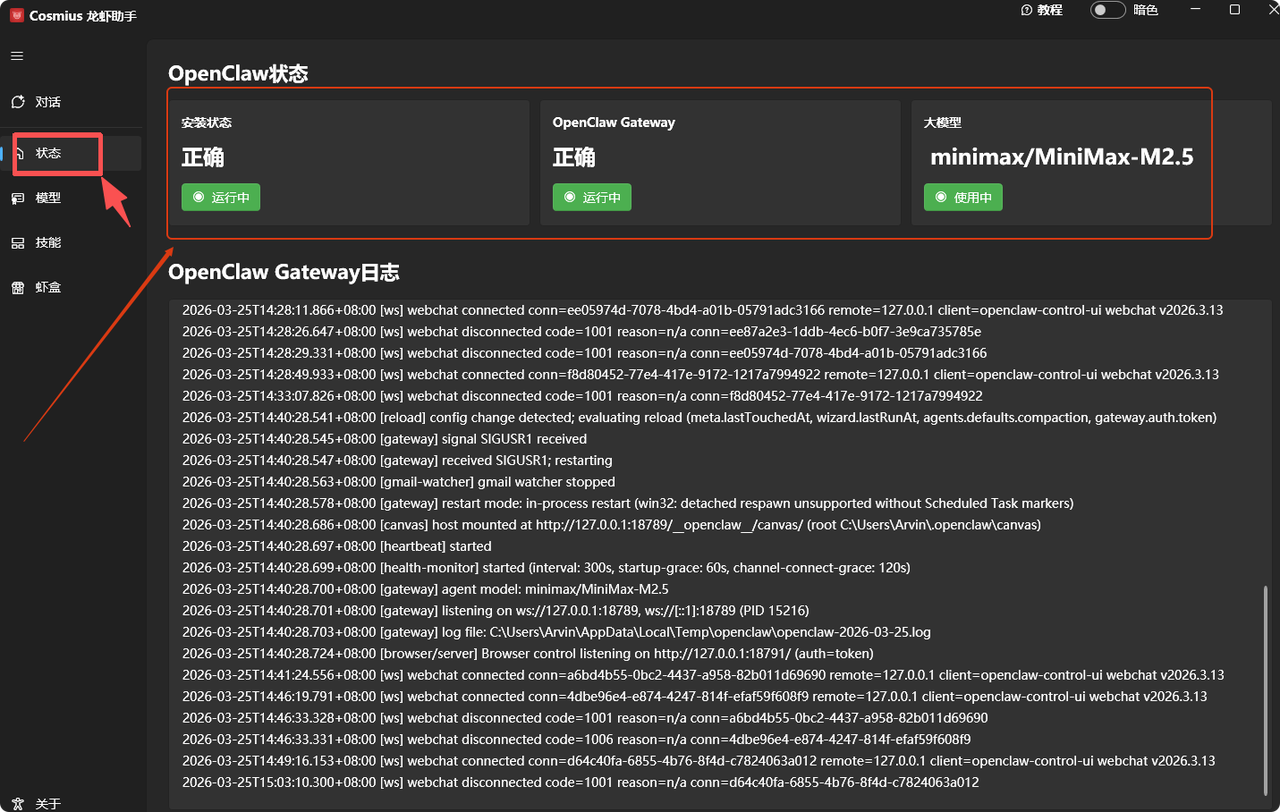
Task: Click the log line 'restart mode: in-process restart'
Action: pyautogui.click(x=627, y=503)
